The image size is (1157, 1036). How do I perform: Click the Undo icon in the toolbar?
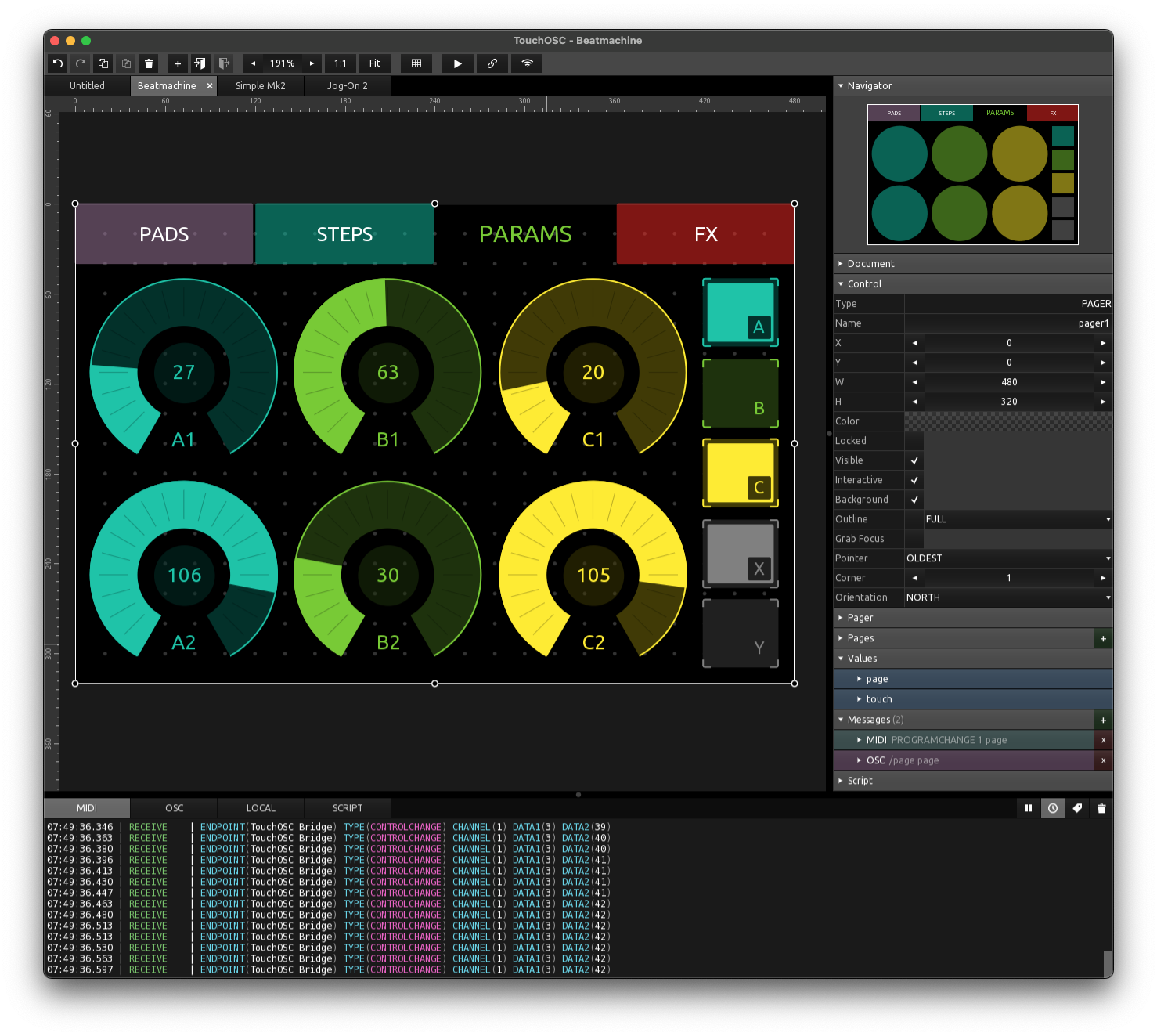point(57,63)
